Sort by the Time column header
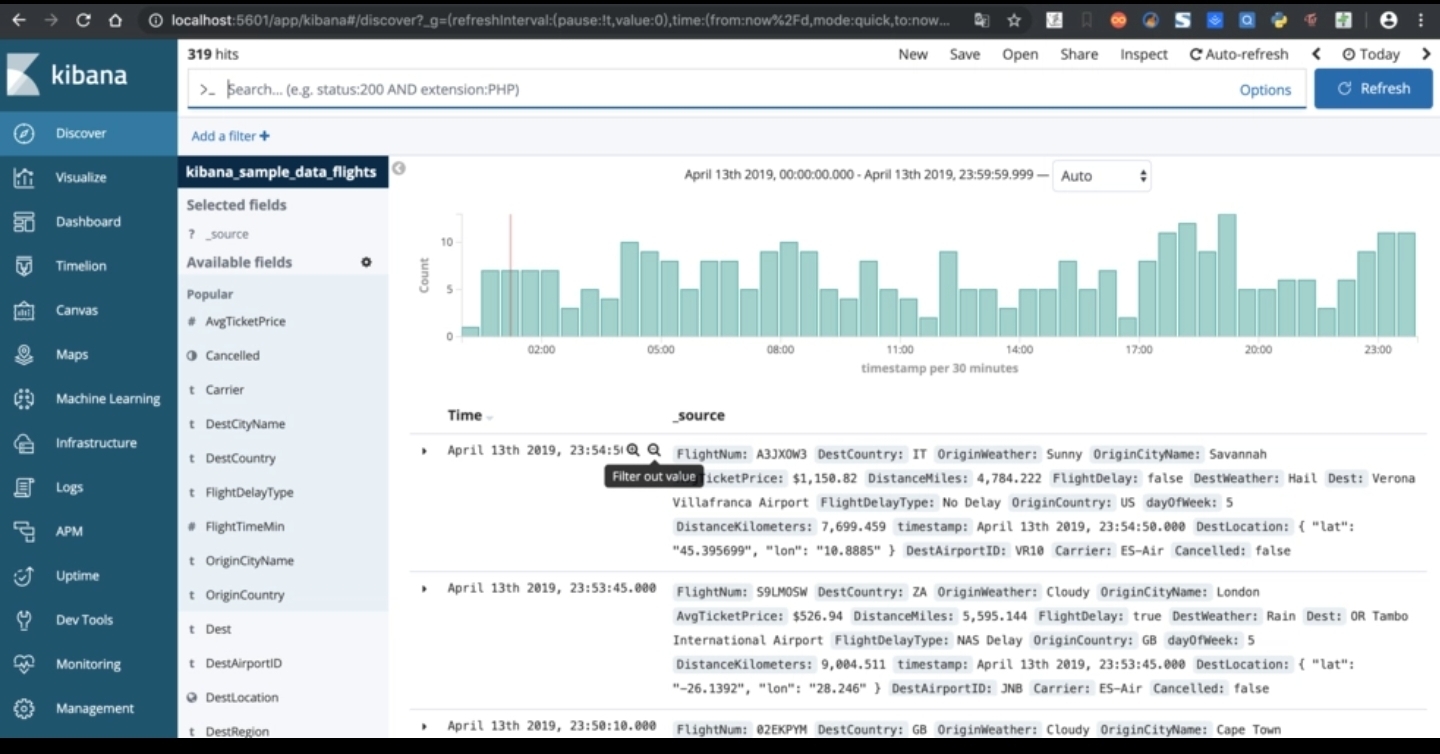Screen dimensions: 1440x754 470,415
